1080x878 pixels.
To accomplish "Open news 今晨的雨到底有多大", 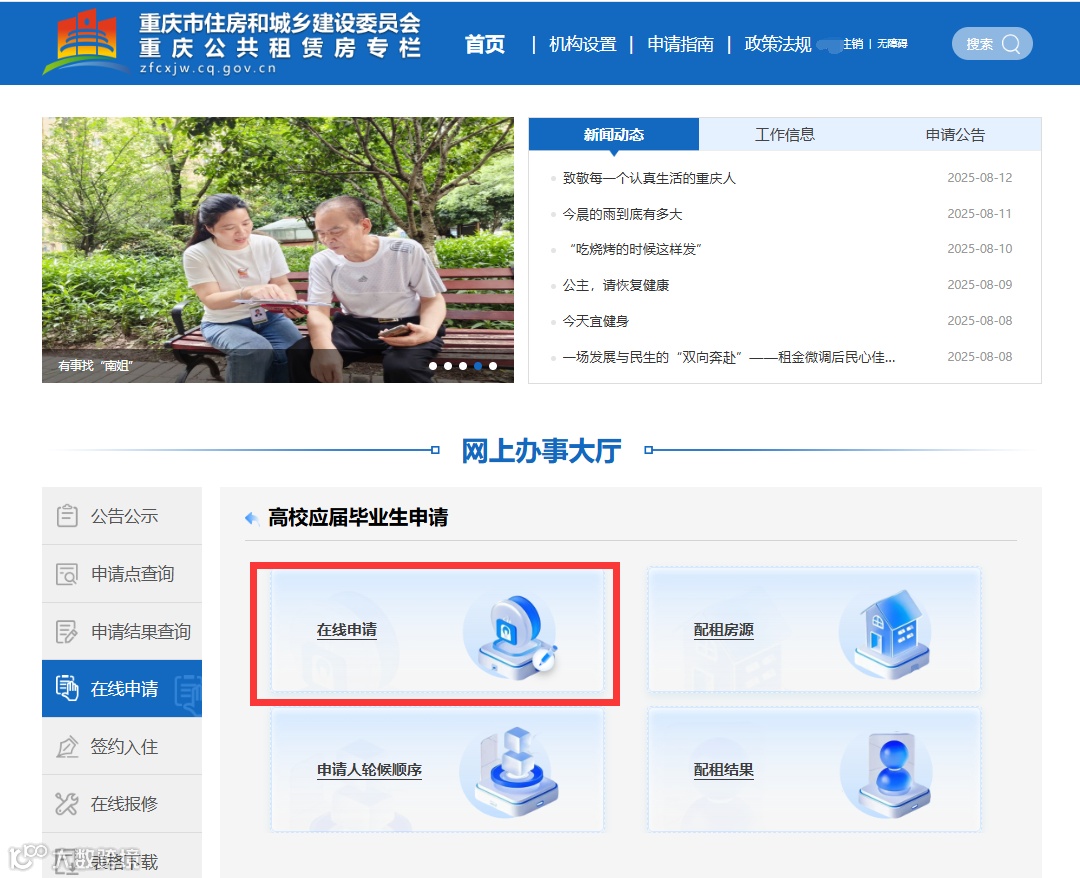I will click(x=623, y=214).
